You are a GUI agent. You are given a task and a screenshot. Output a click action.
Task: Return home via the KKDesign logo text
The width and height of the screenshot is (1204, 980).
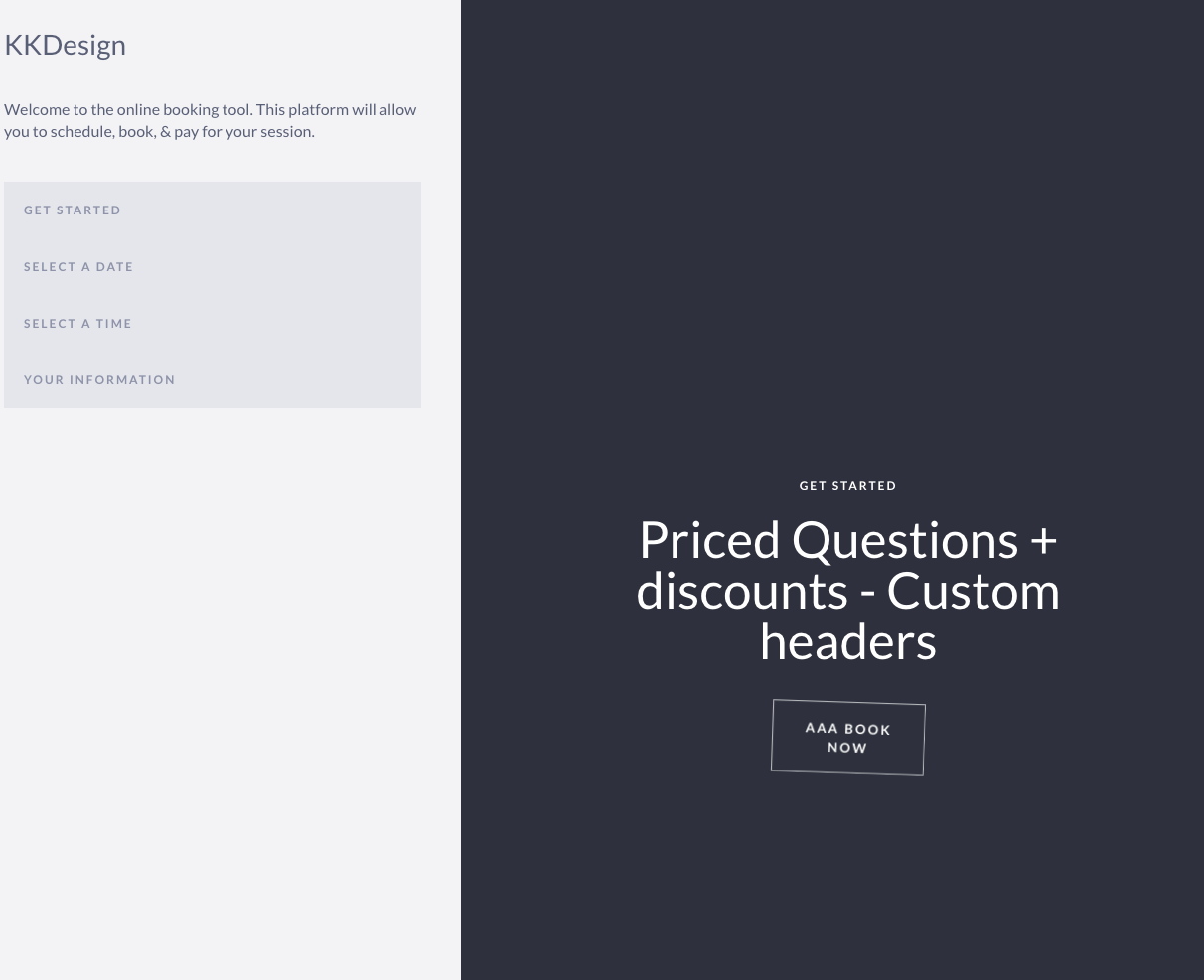(65, 44)
